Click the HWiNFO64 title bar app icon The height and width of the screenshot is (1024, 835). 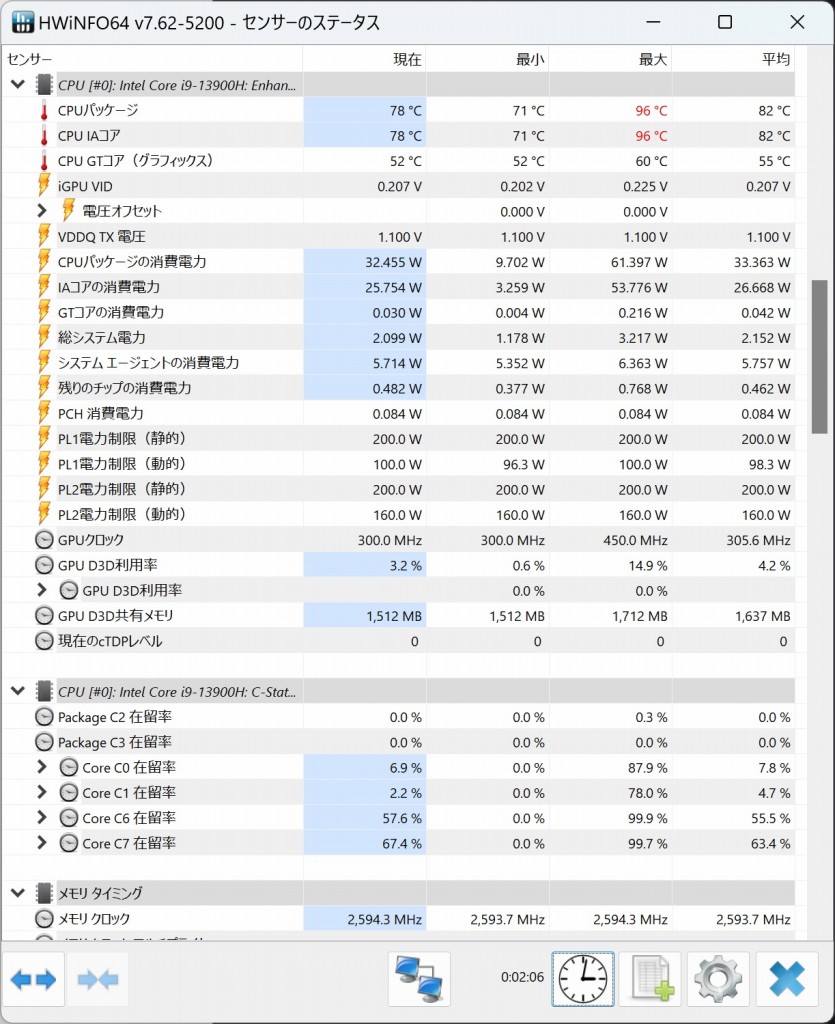coord(20,22)
